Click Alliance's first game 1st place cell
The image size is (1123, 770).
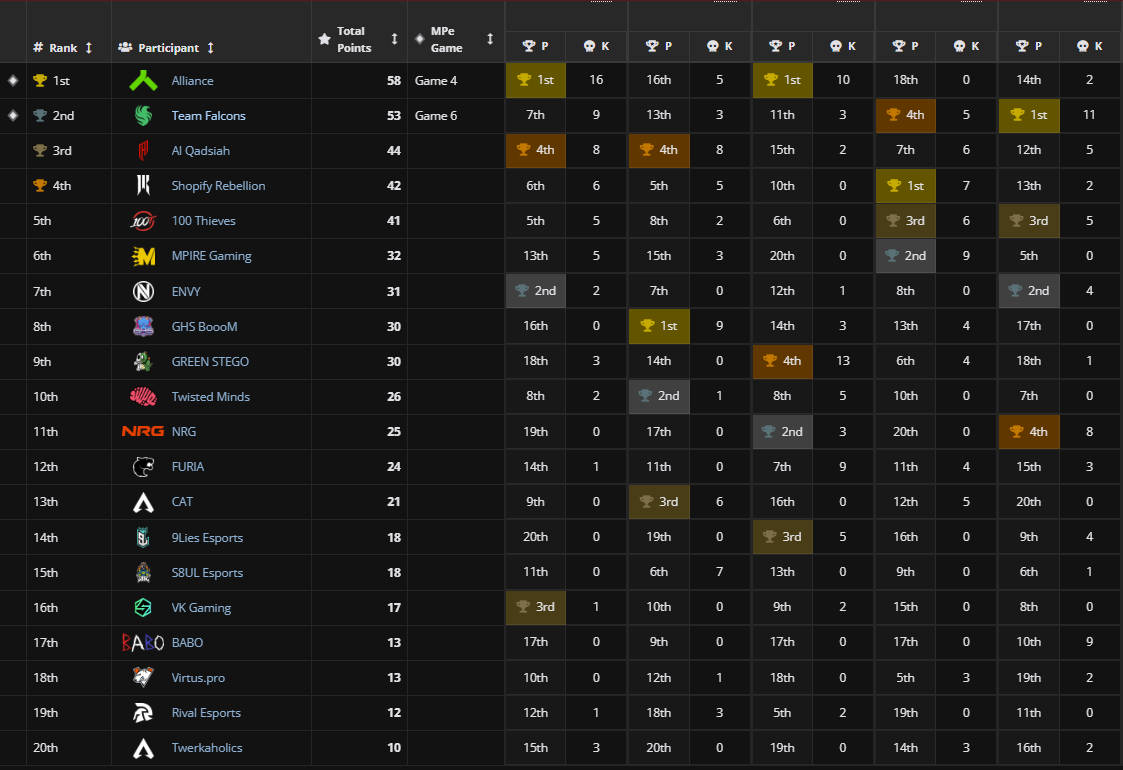[536, 80]
